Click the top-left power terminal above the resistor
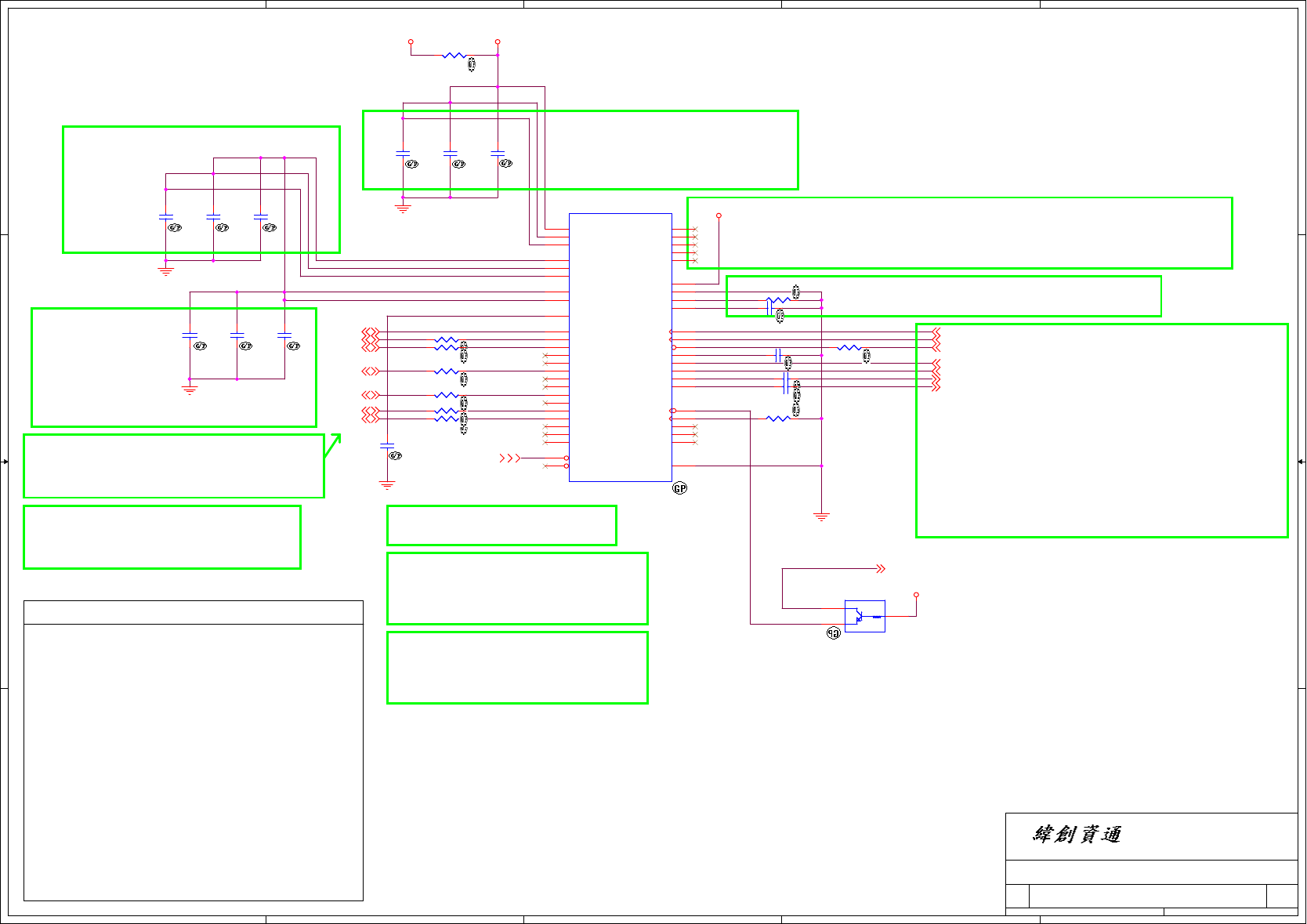The image size is (1307, 924). pos(411,42)
